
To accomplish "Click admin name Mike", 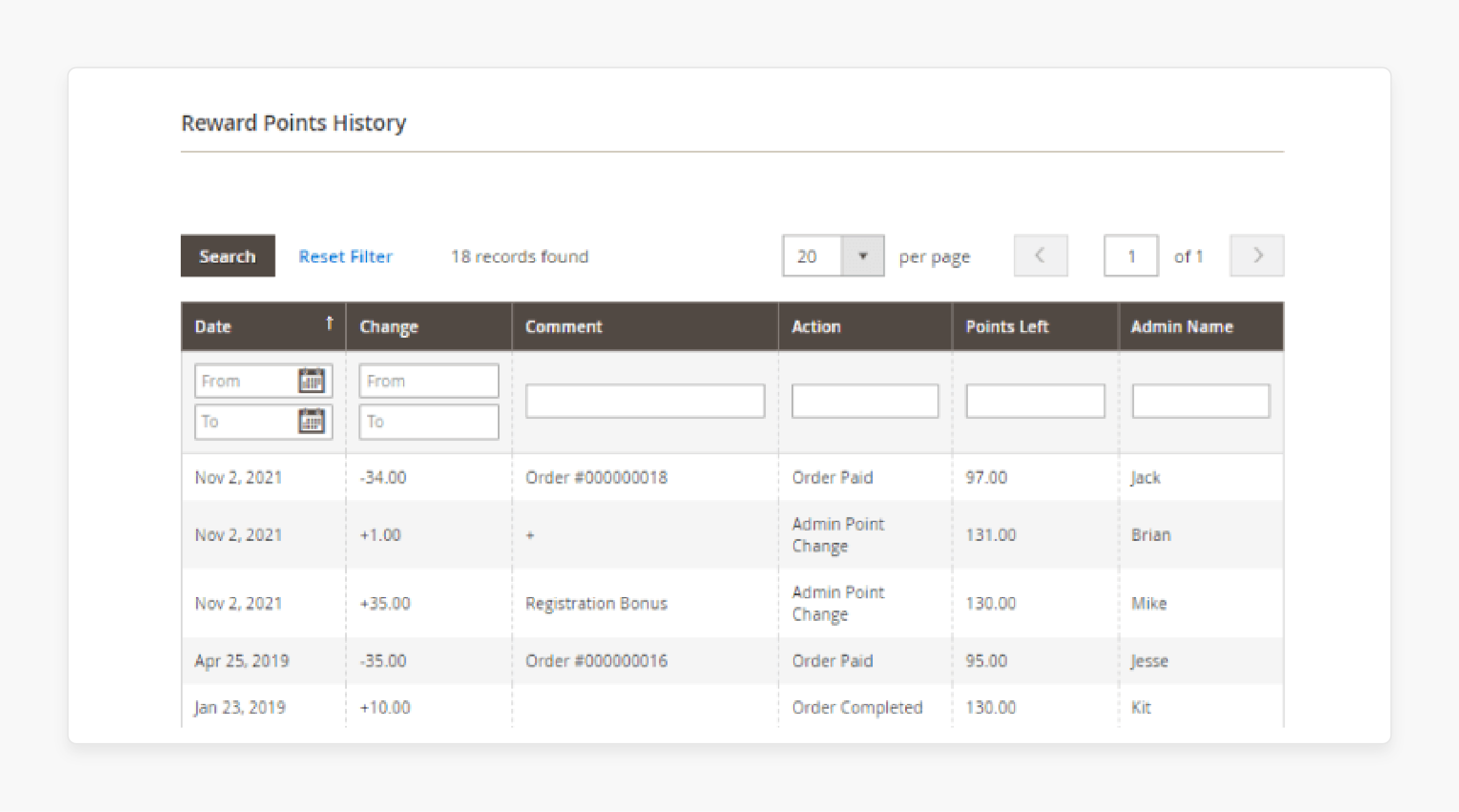I will (x=1149, y=603).
